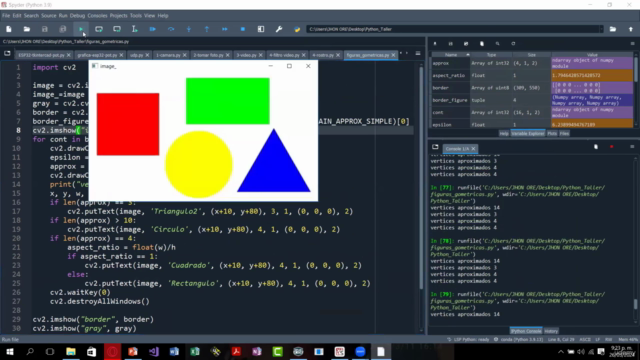Select the approx purple value cell
The height and width of the screenshot is (360, 640).
coord(592,63)
